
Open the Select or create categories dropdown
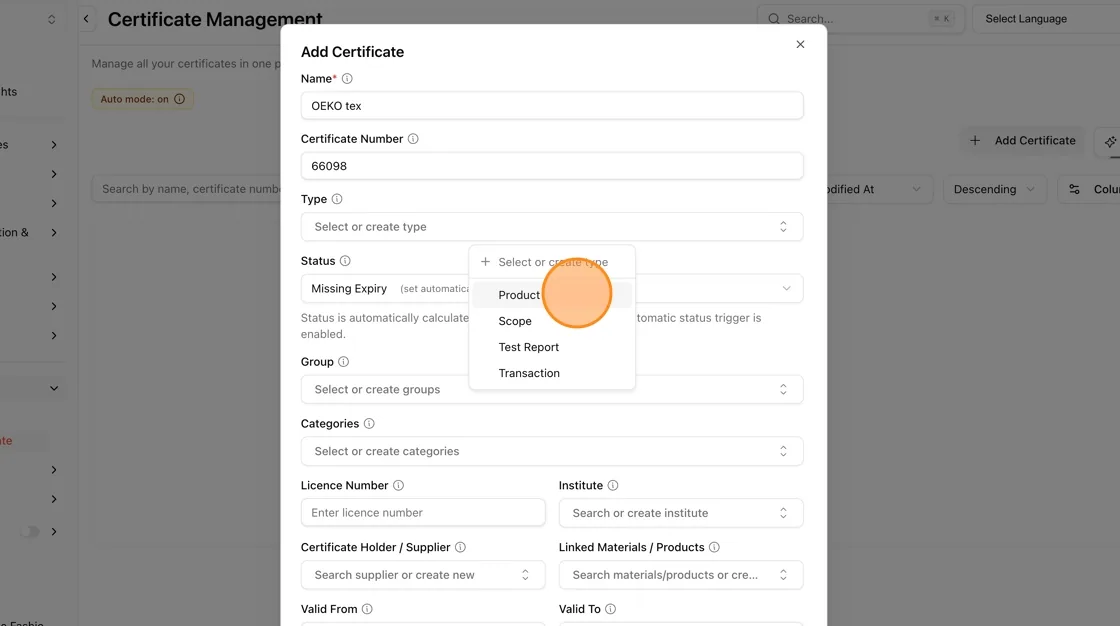(552, 452)
